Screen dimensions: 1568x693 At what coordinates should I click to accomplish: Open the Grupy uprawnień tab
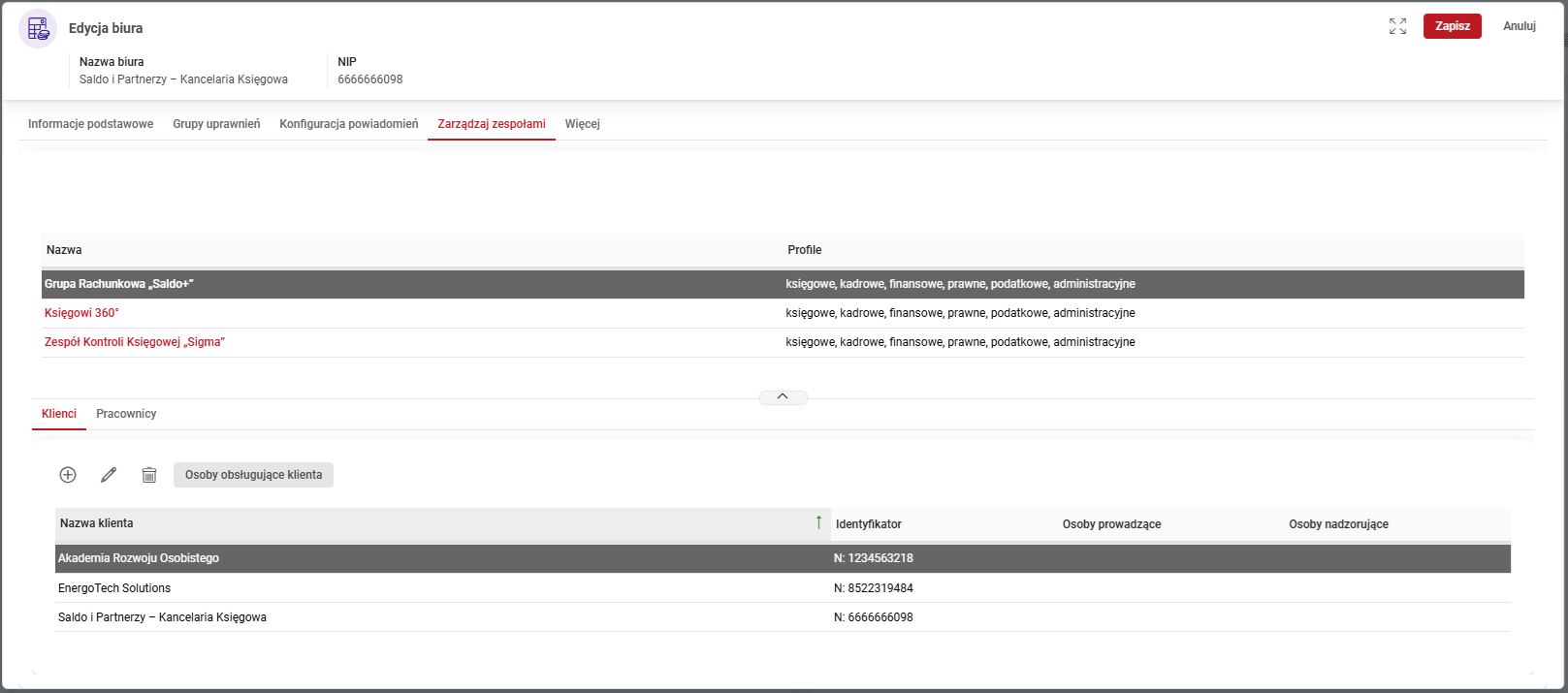(x=216, y=124)
